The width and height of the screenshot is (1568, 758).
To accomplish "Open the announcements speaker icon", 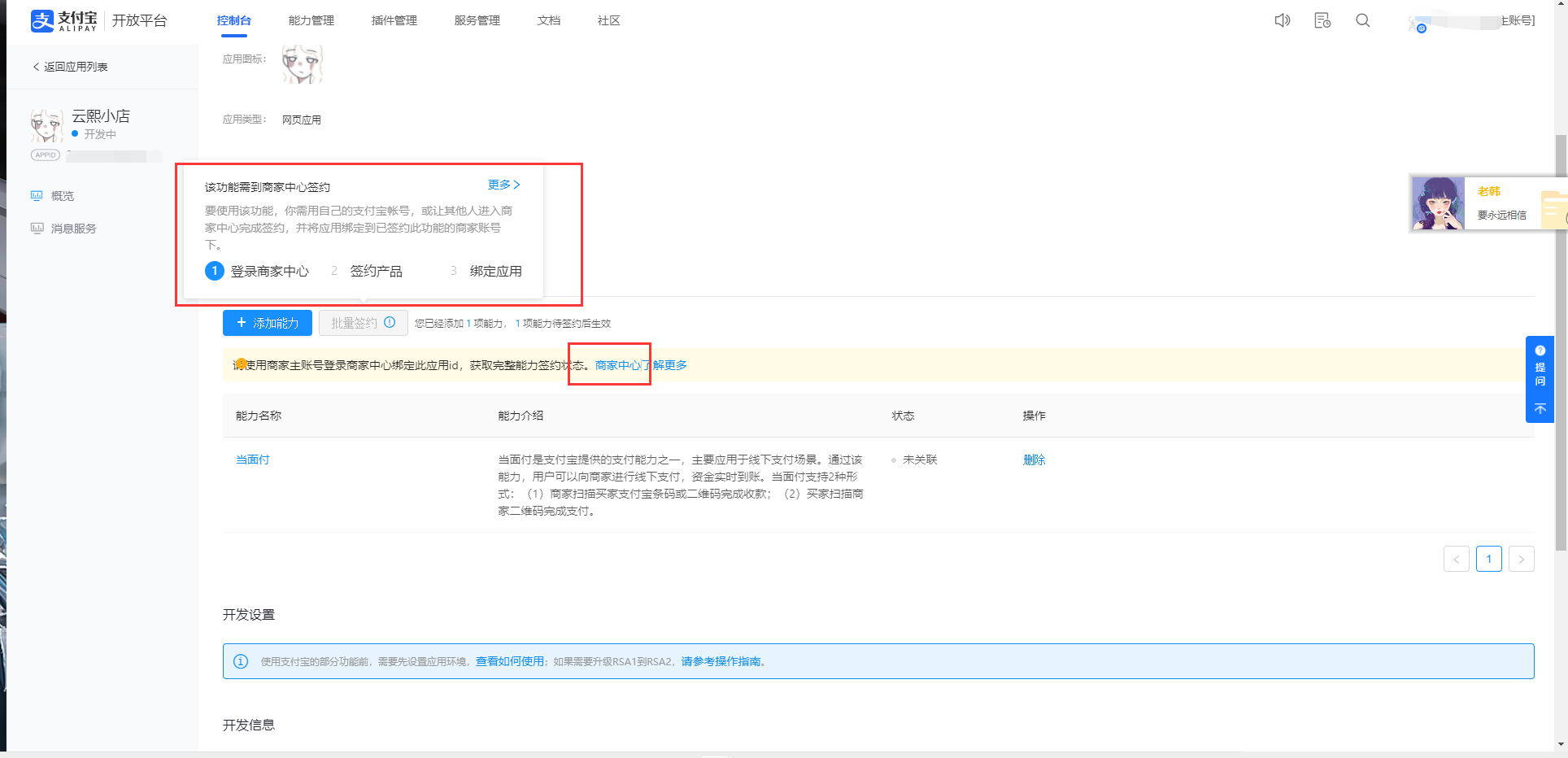I will click(1283, 20).
